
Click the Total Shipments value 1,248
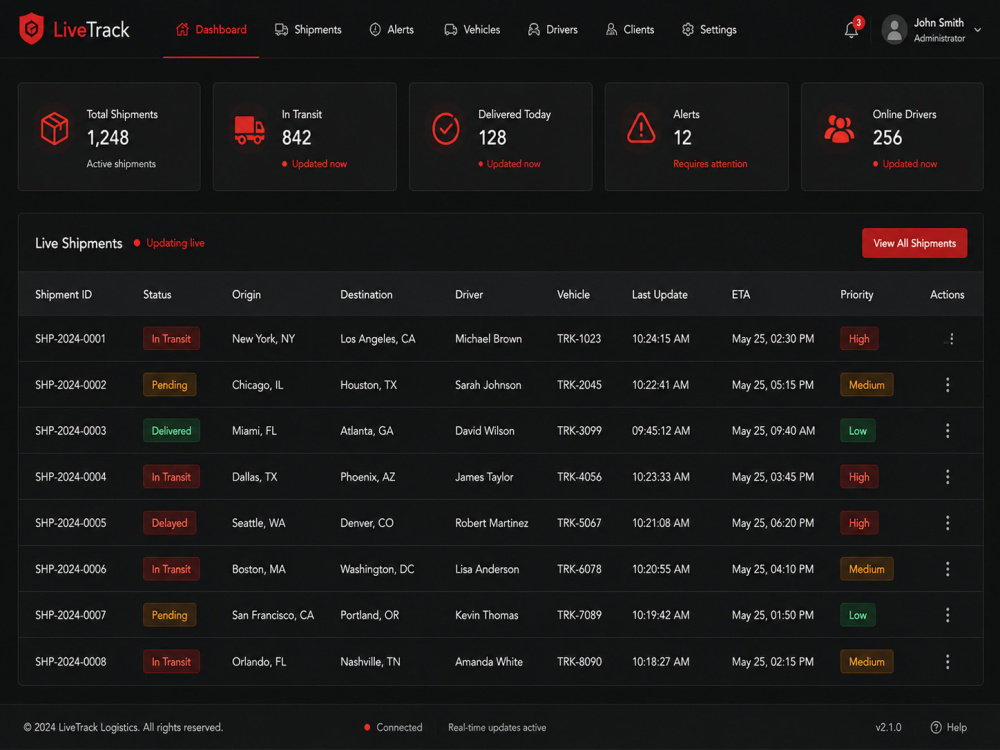coord(107,138)
